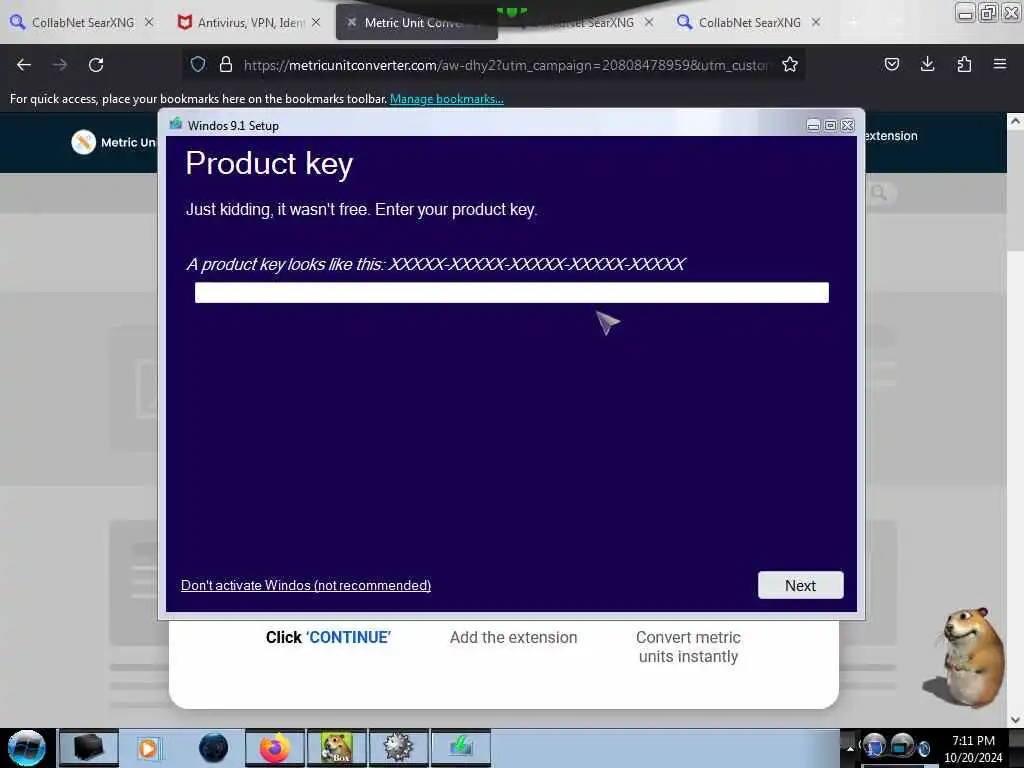Close the last CollabNet SearXNG tab
Screen dimensions: 1024x768
[x=816, y=22]
